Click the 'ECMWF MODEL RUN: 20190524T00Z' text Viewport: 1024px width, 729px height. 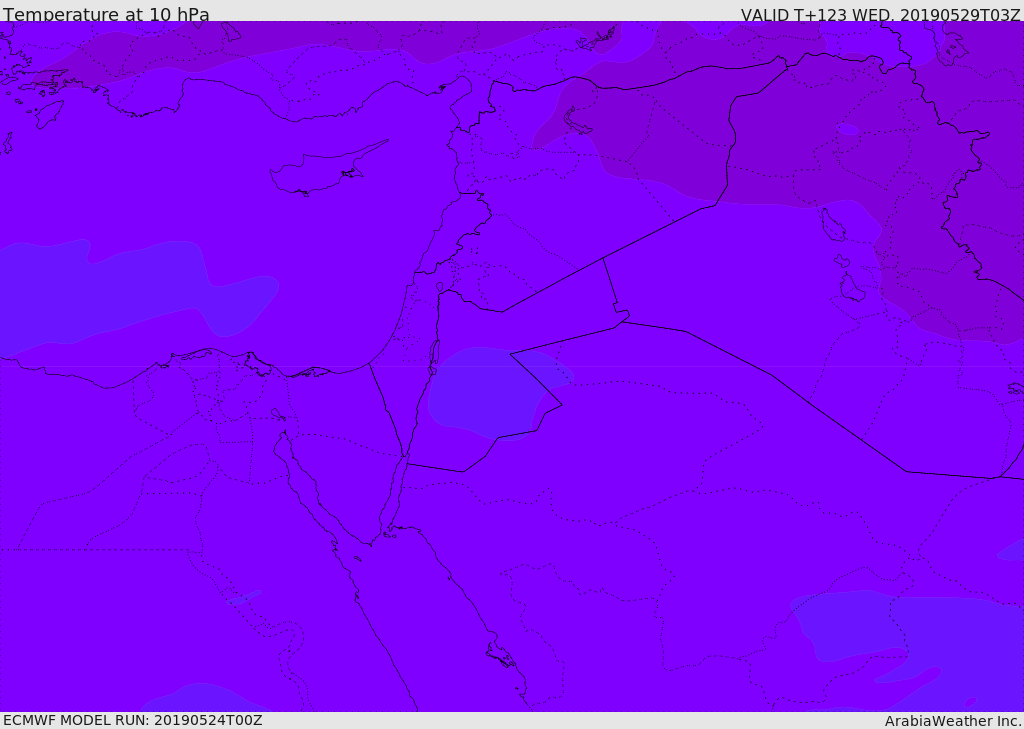[x=133, y=720]
